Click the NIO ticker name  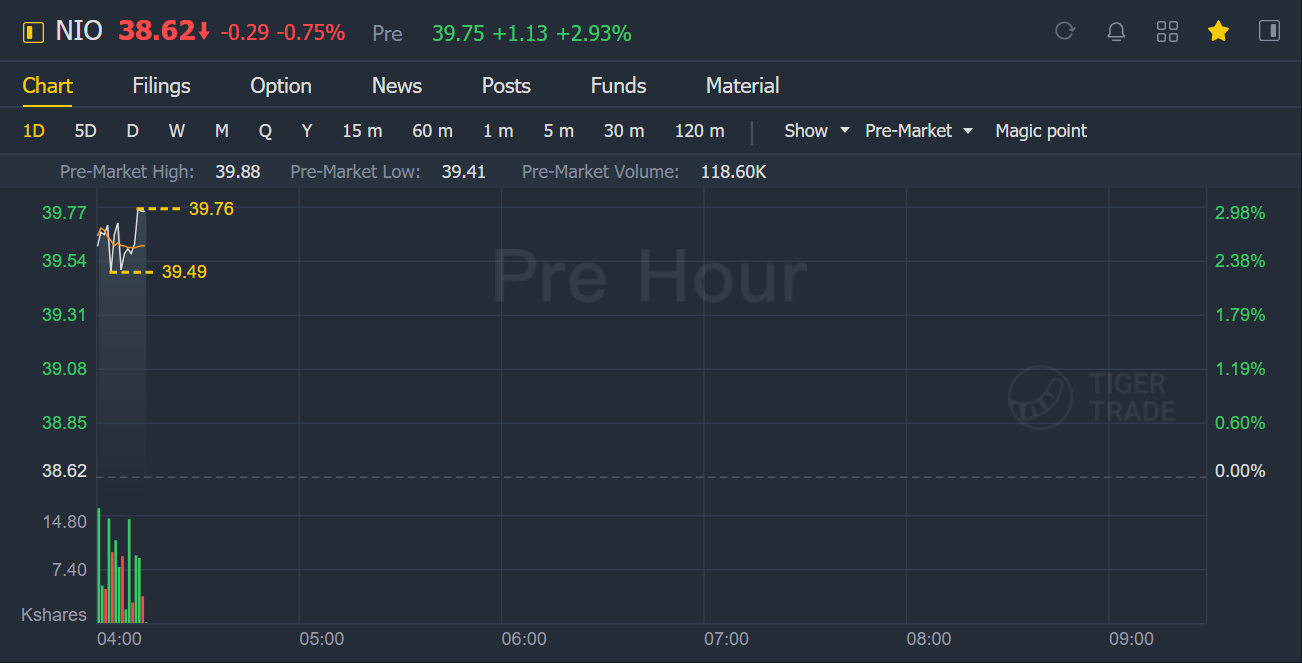[79, 31]
